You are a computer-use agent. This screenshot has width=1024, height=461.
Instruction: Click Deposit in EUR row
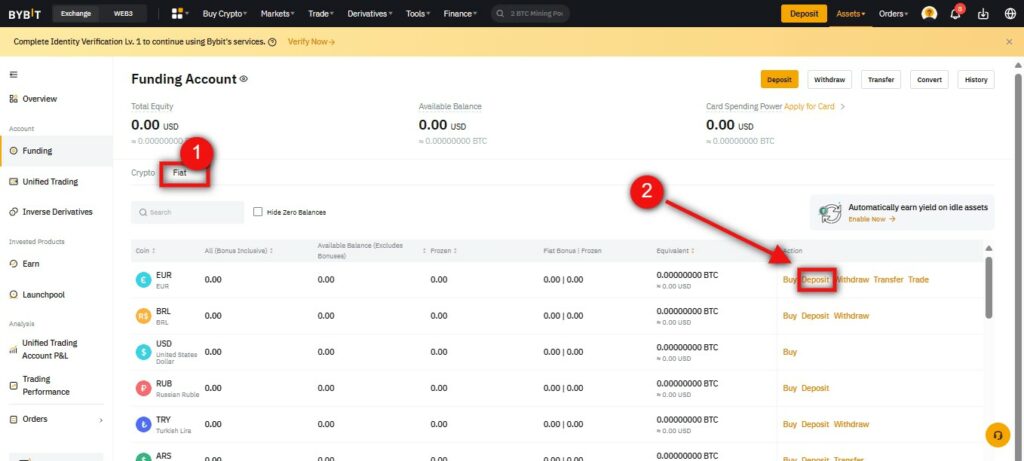816,279
